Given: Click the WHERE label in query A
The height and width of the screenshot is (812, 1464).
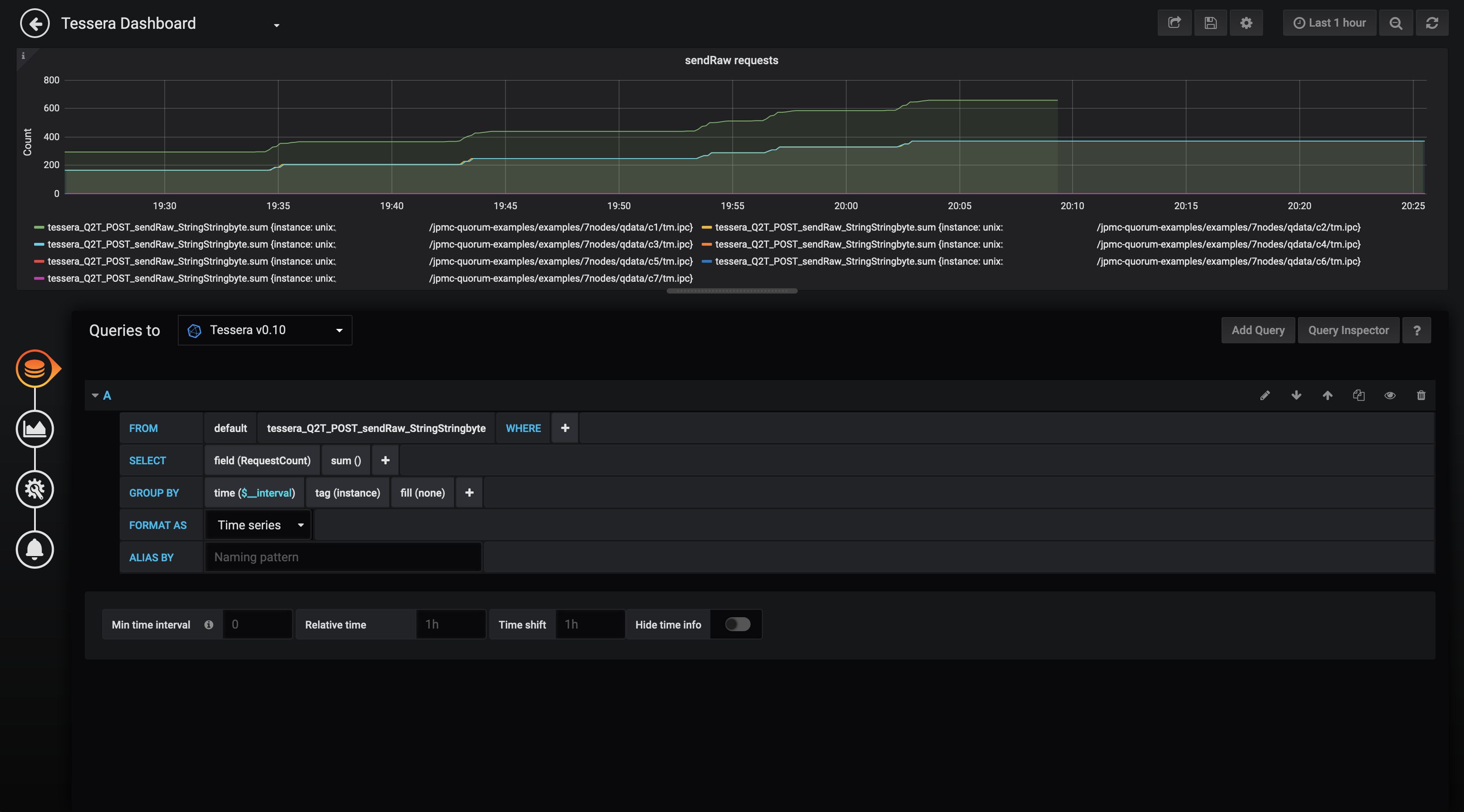Looking at the screenshot, I should [523, 428].
